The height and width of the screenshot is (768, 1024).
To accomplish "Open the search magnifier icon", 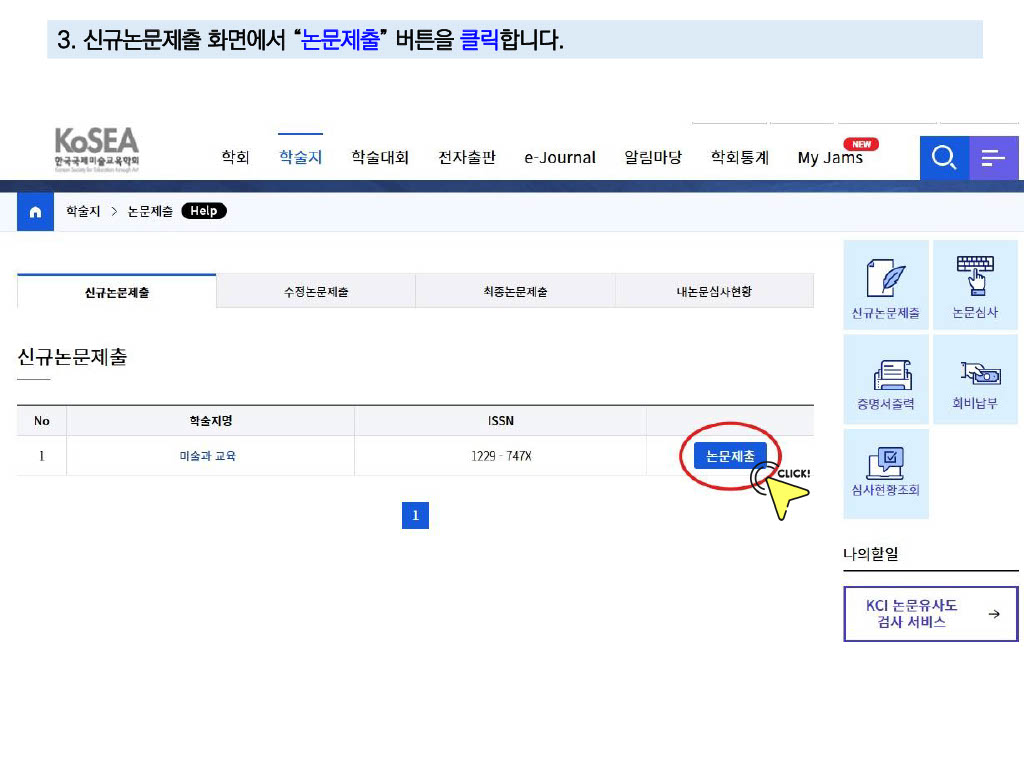I will coord(944,158).
